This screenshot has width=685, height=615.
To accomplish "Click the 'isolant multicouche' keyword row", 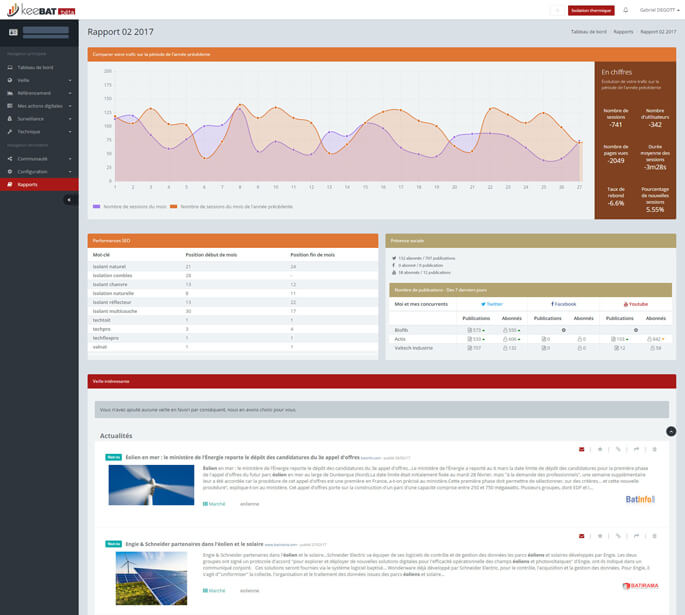I will click(x=233, y=311).
